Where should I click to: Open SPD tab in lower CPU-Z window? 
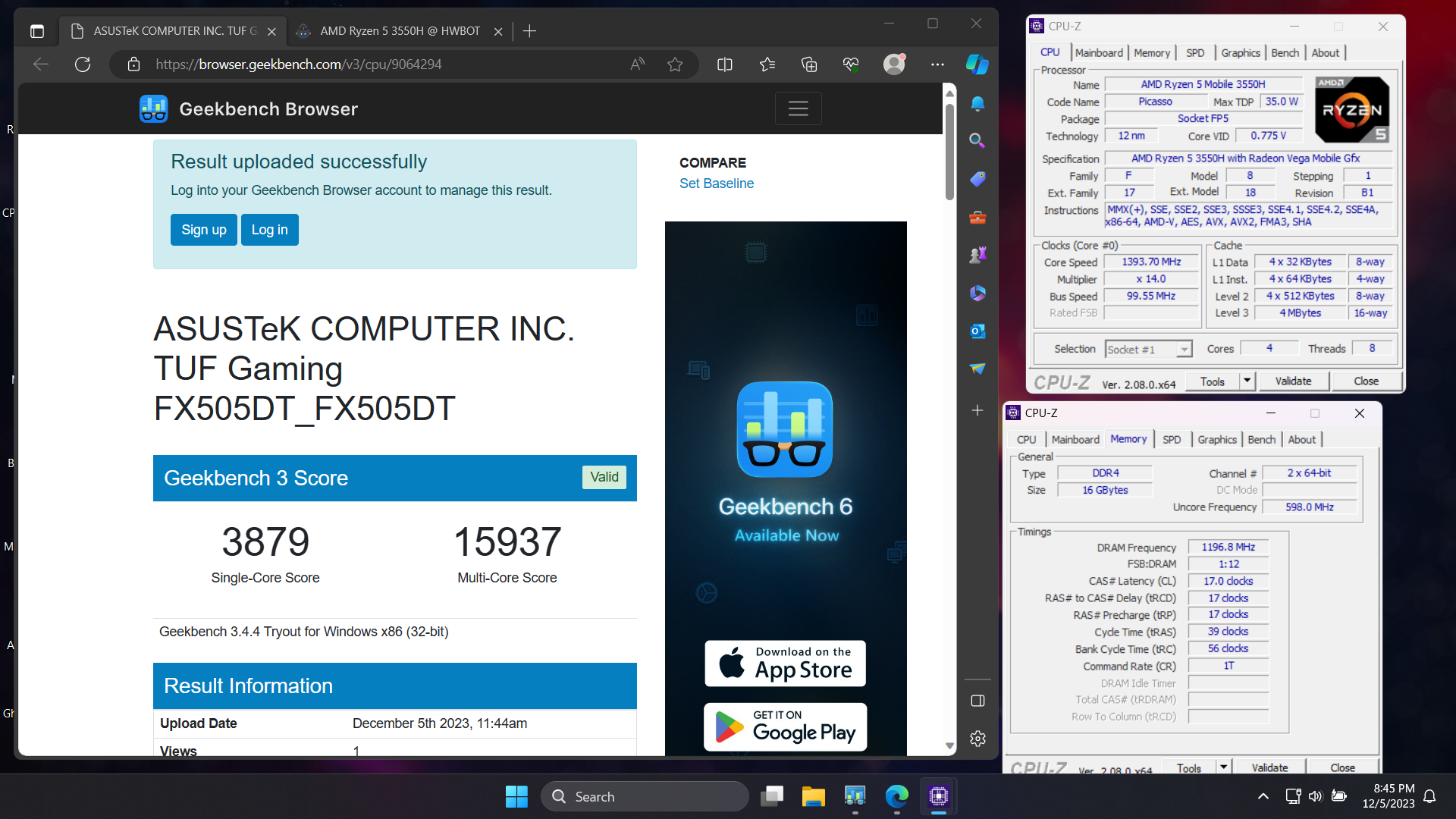(1172, 439)
